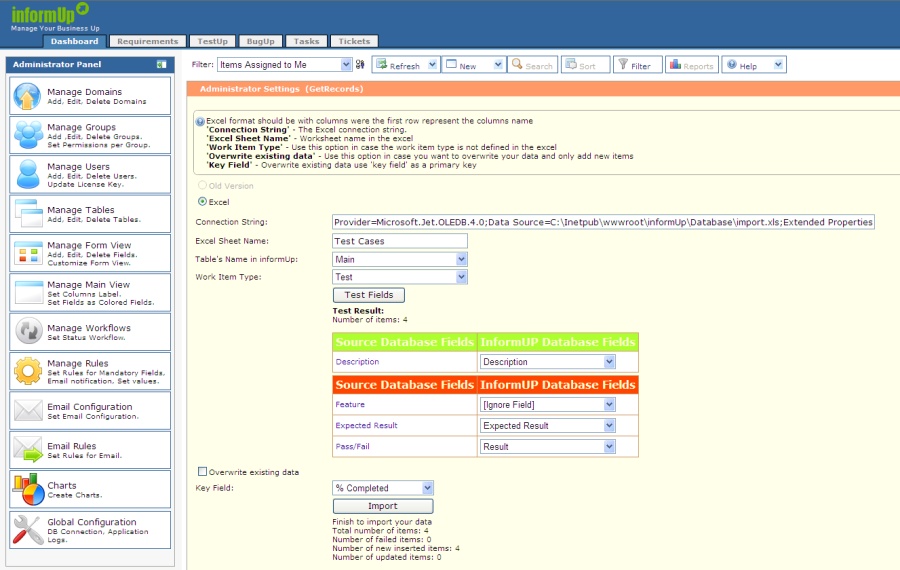Click in the Connection String field
Image resolution: width=900 pixels, height=570 pixels.
click(603, 222)
